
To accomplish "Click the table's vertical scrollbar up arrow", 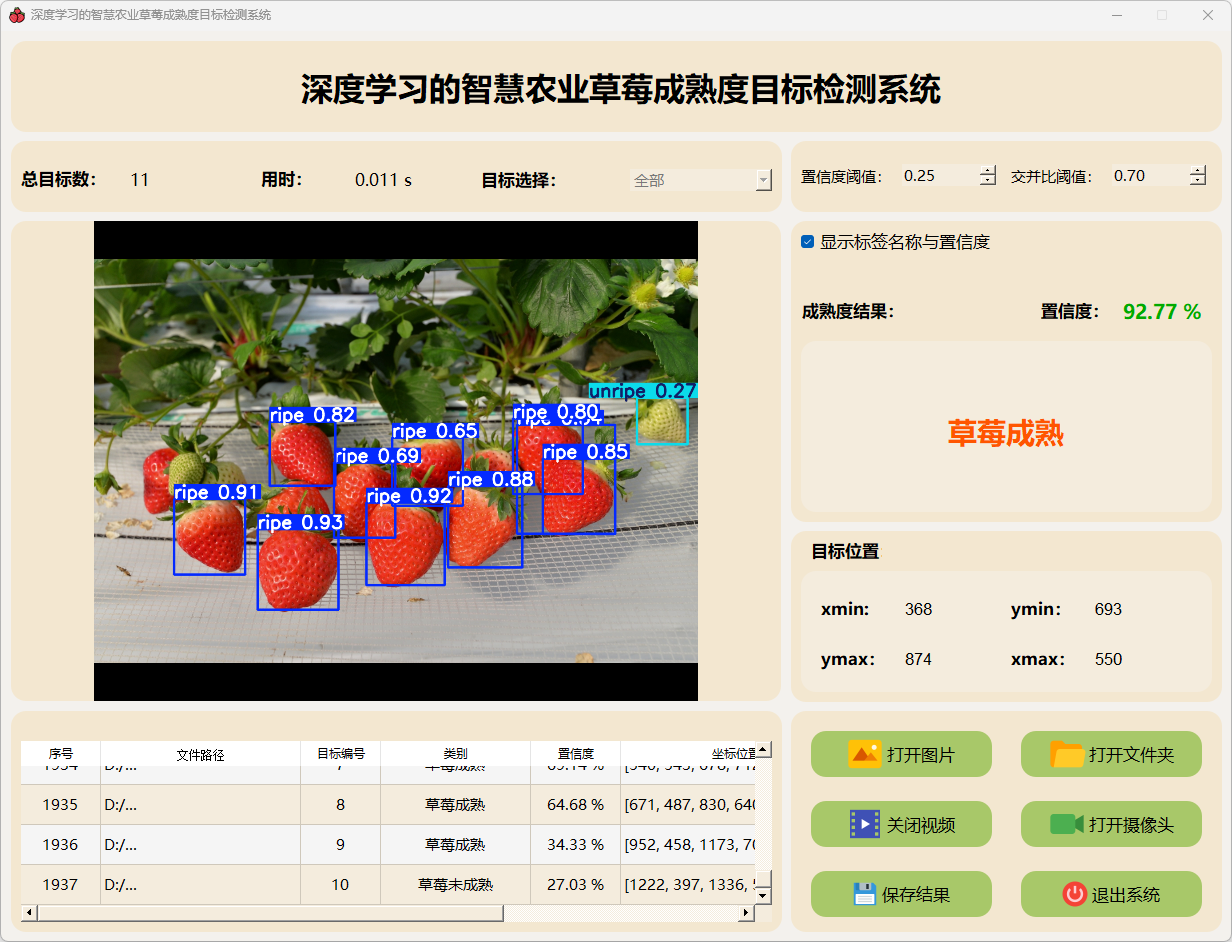I will click(763, 749).
